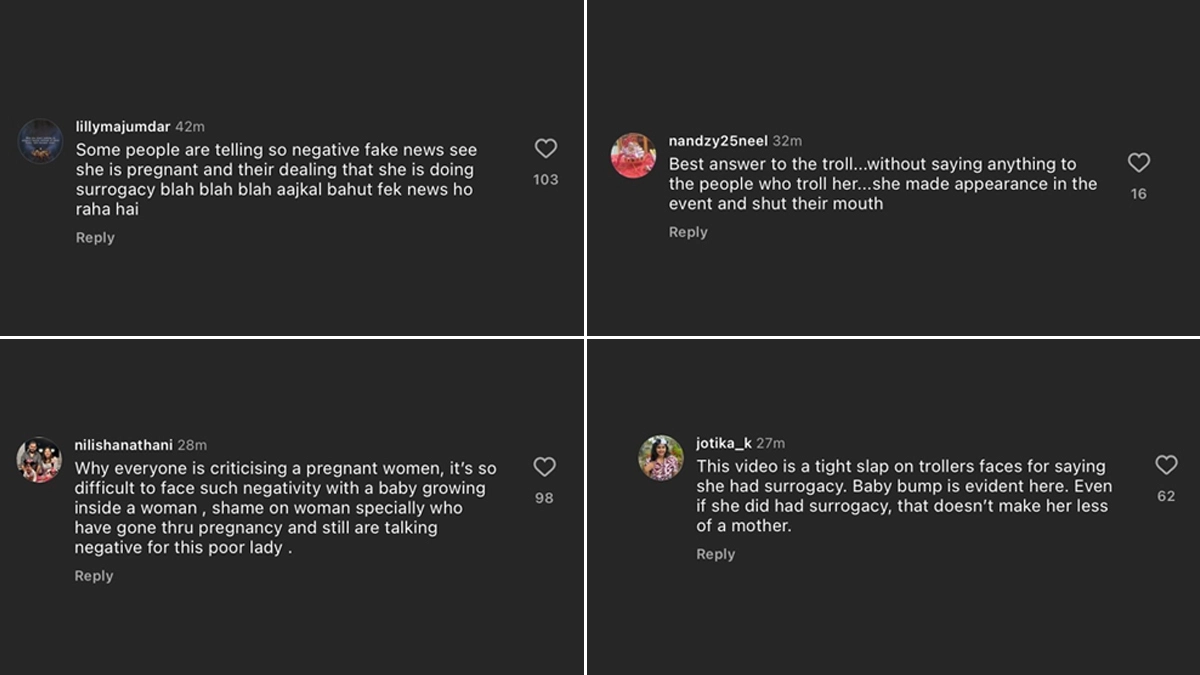The height and width of the screenshot is (675, 1200).
Task: Go to nilishanathani's username link
Action: click(123, 445)
